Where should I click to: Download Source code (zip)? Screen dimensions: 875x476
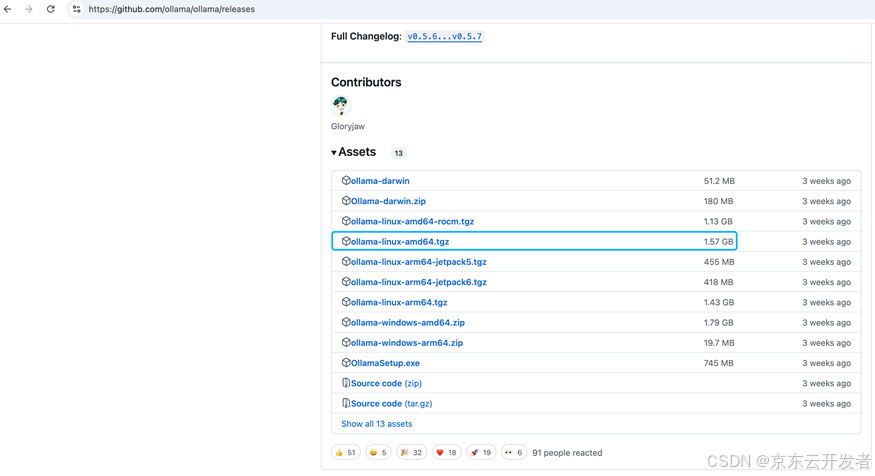(x=386, y=383)
